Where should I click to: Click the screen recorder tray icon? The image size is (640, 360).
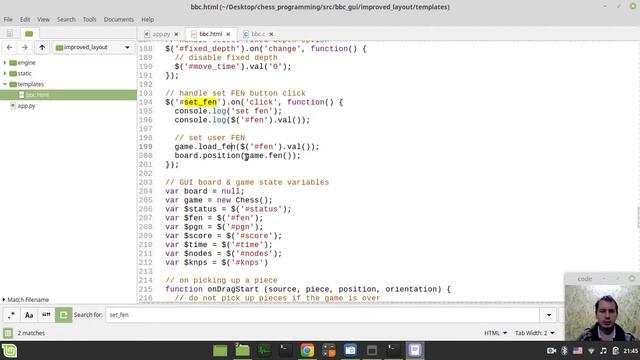pyautogui.click(x=551, y=351)
